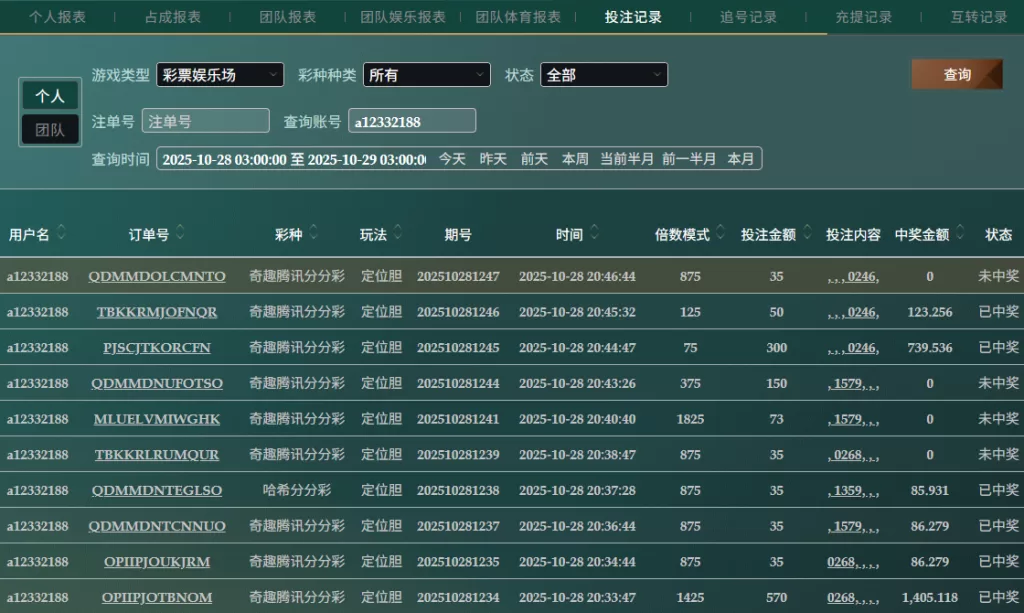Viewport: 1024px width, 613px height.
Task: Switch to 团队 view toggle
Action: pos(50,130)
